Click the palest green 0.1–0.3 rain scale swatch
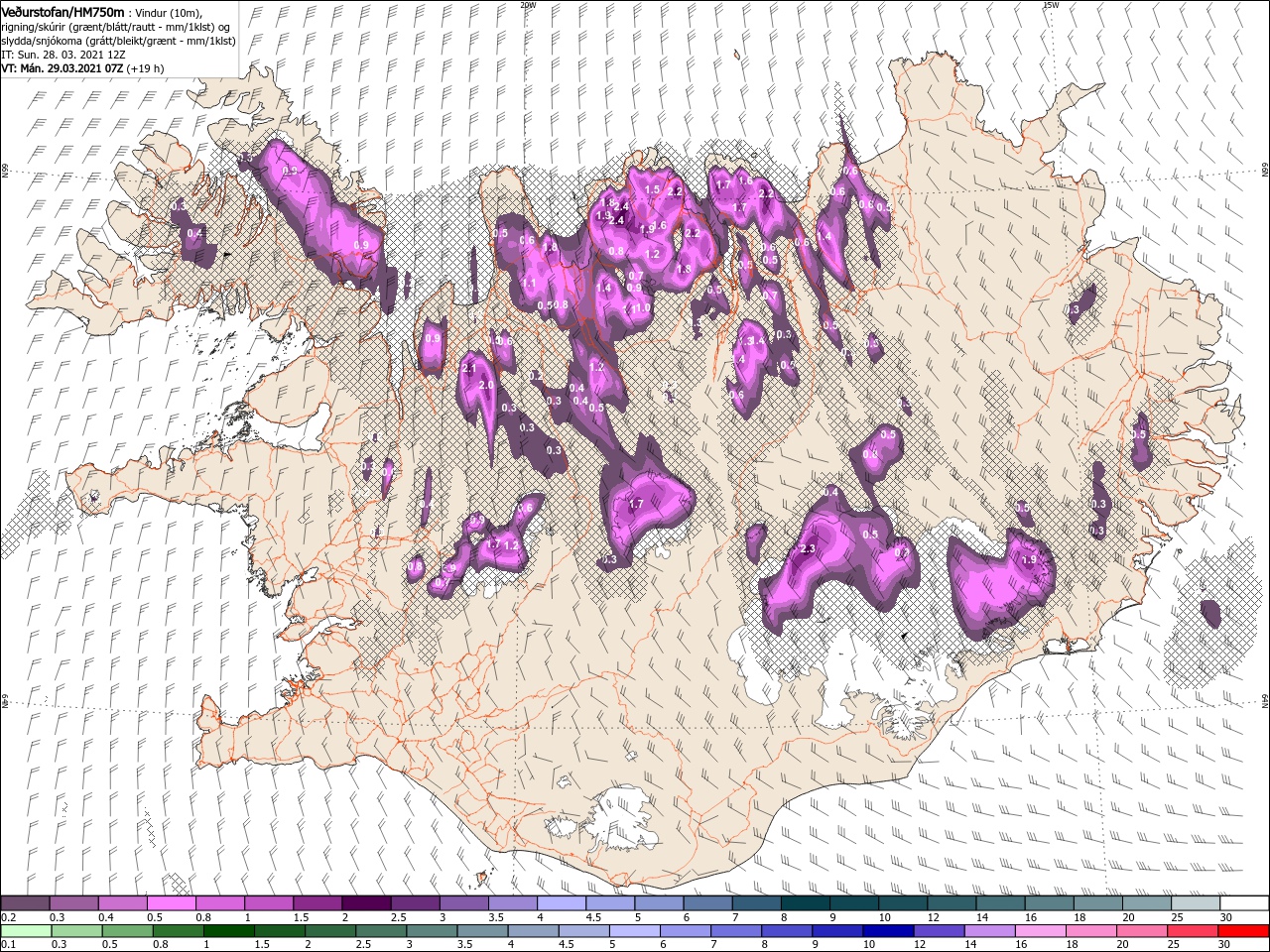Image resolution: width=1270 pixels, height=952 pixels. tap(26, 931)
